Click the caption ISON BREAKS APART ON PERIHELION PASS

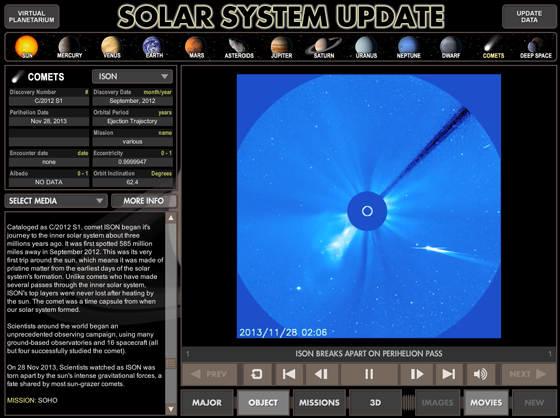click(x=369, y=354)
